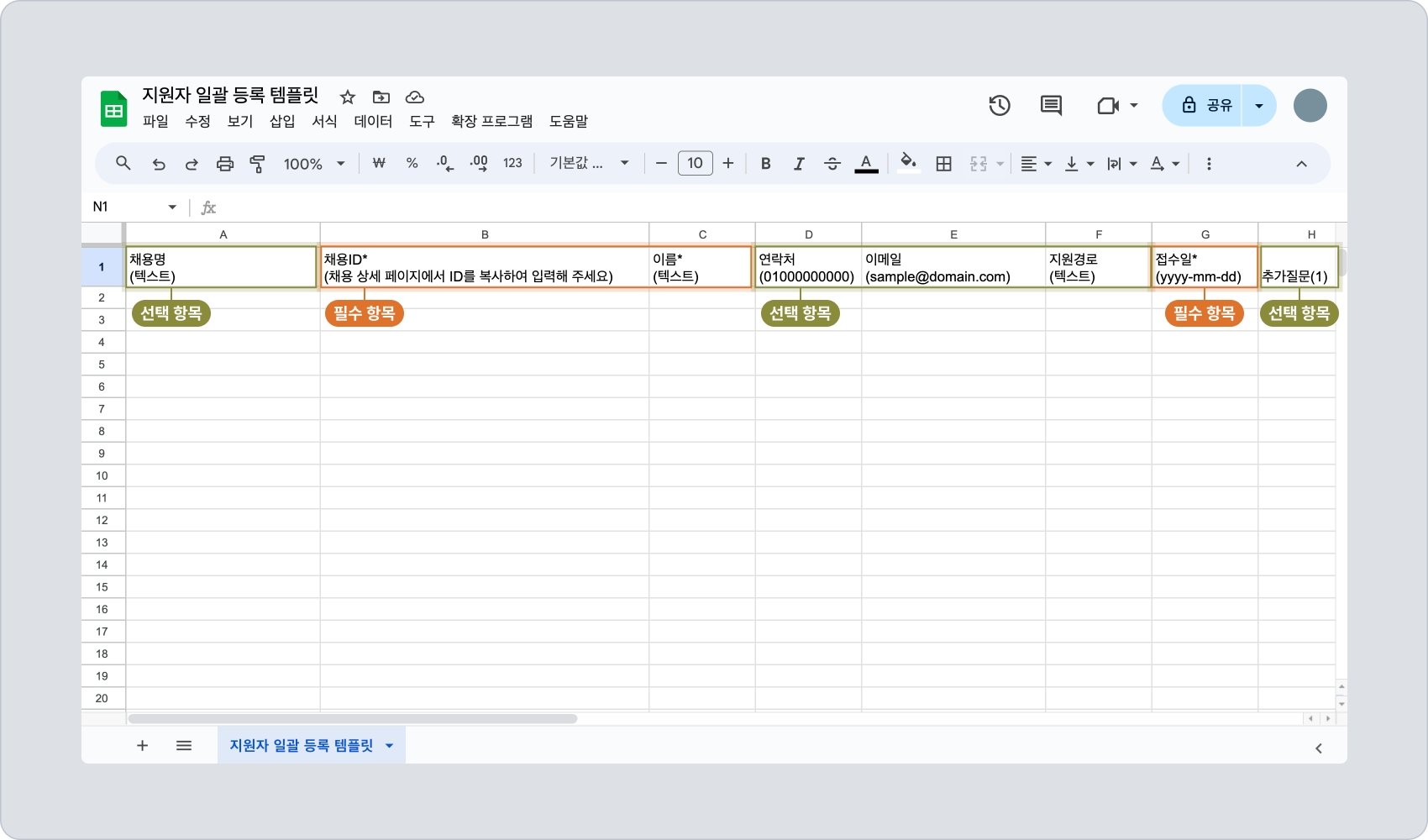Open the 데이터 menu
The width and height of the screenshot is (1428, 840).
373,121
